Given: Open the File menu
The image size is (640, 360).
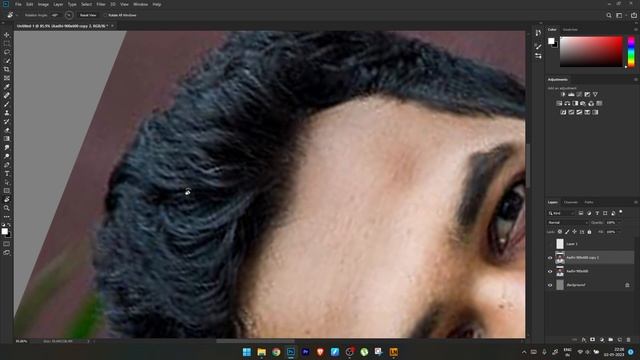Looking at the screenshot, I should 18,4.
